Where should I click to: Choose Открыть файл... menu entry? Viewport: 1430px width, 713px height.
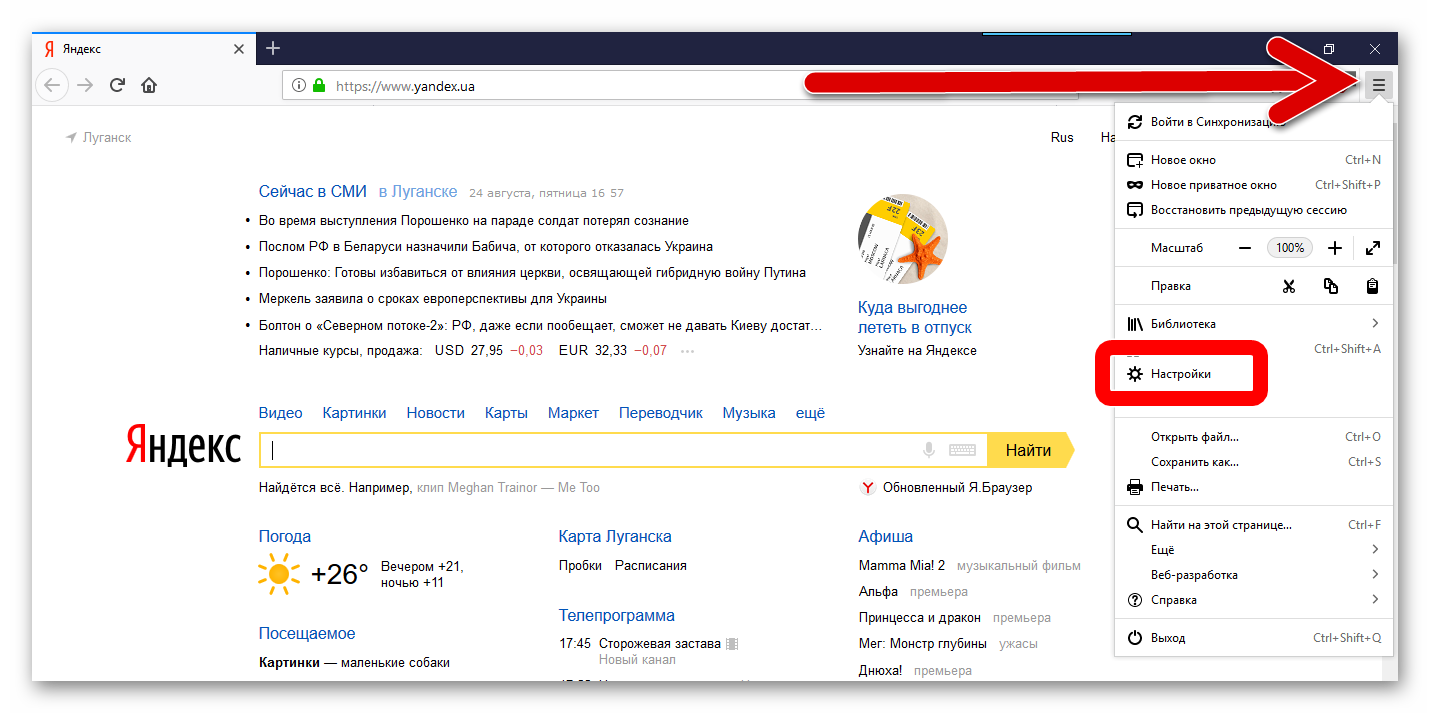point(1254,437)
